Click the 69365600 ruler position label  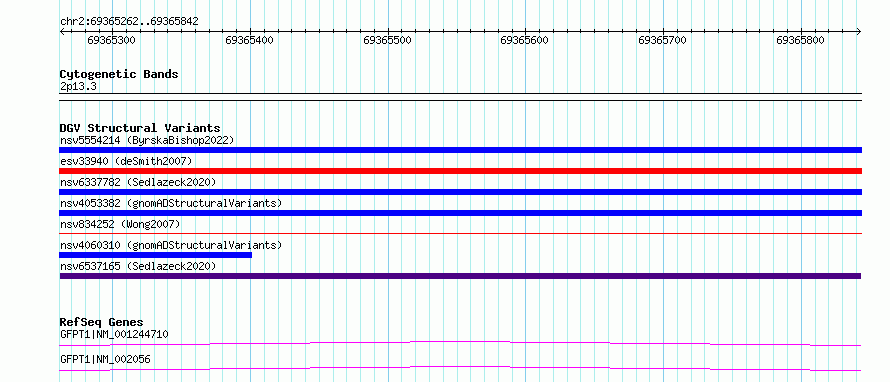click(524, 40)
